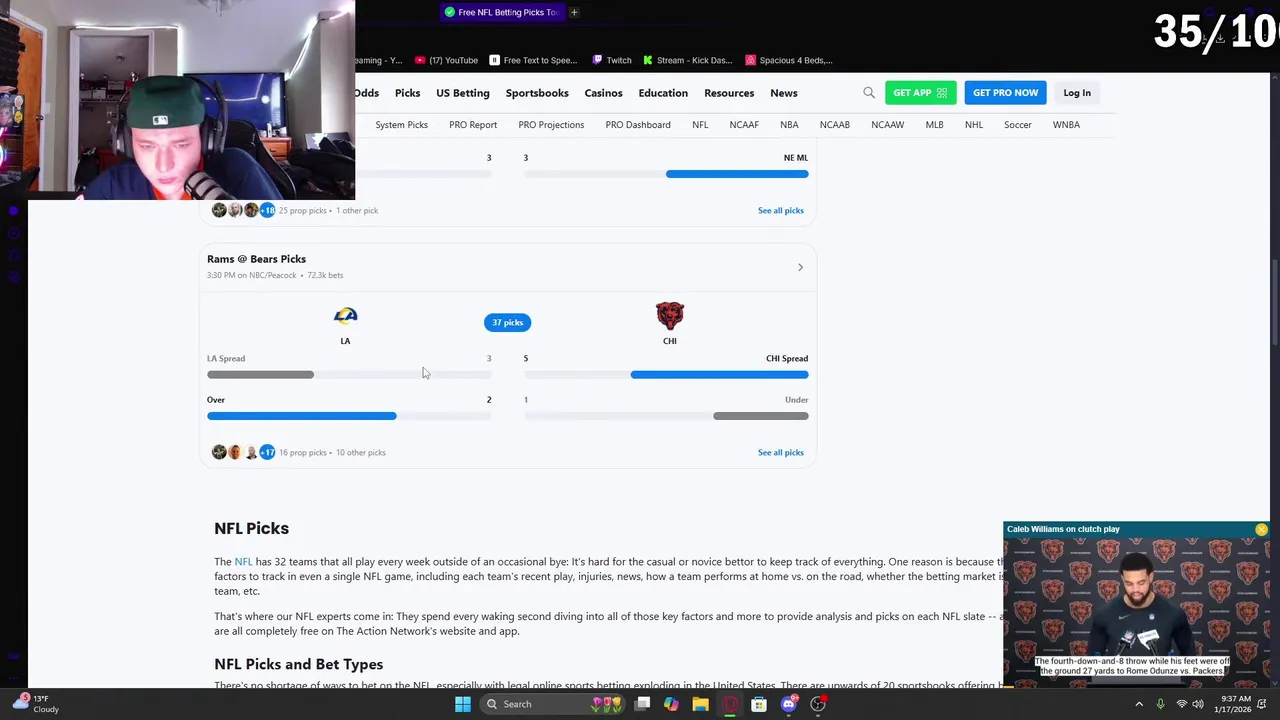Open the US Betting menu
Viewport: 1280px width, 720px height.
tap(463, 93)
